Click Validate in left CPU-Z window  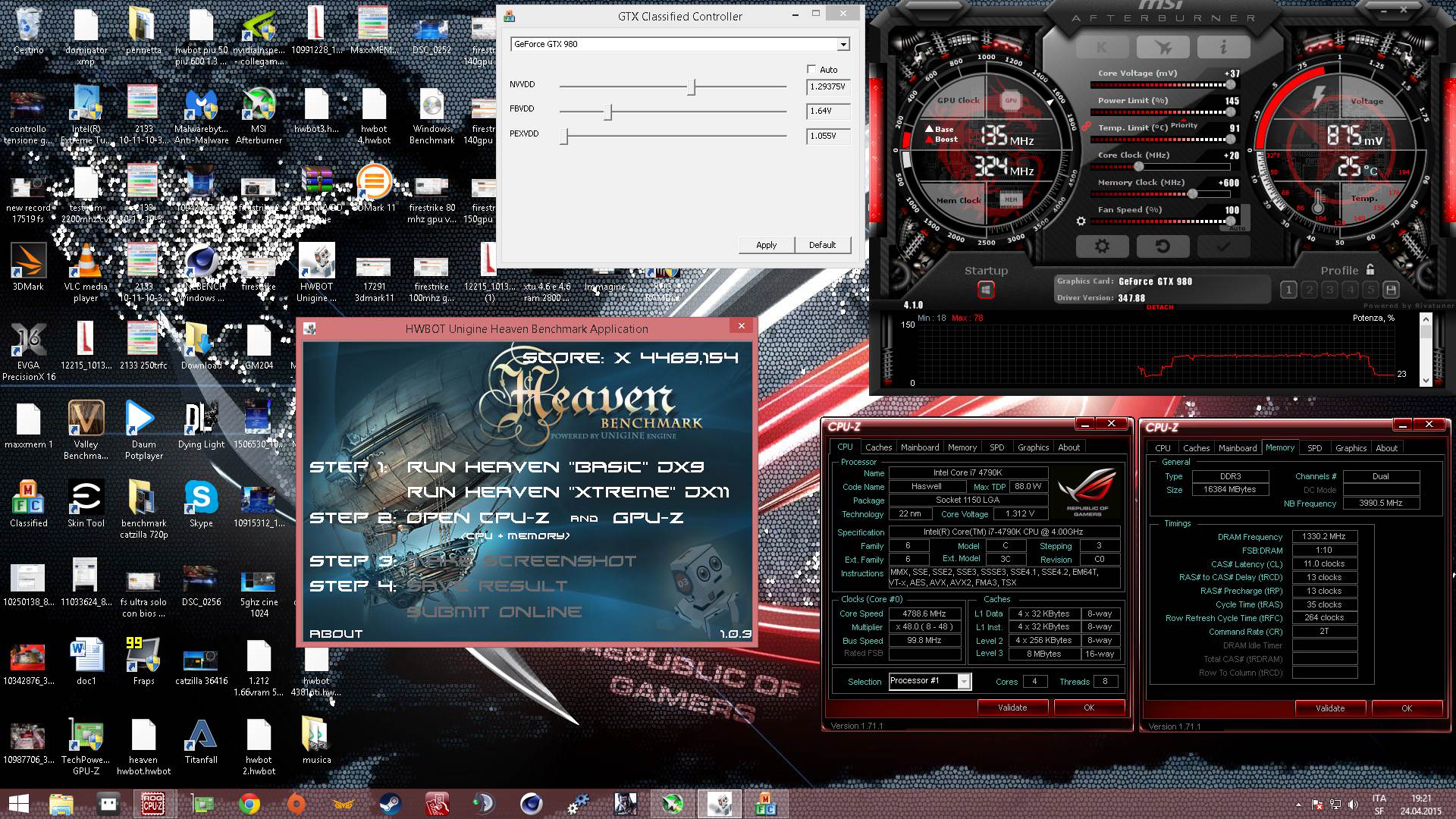[1012, 708]
